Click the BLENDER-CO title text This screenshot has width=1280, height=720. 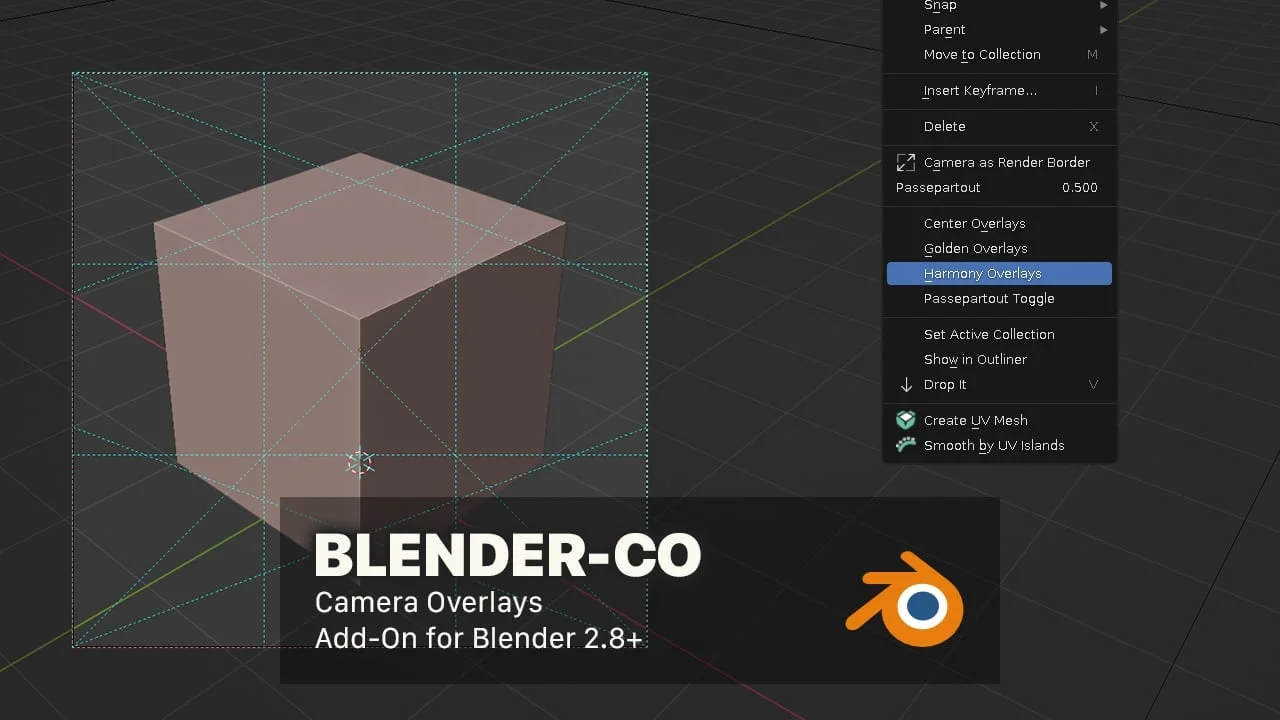[x=507, y=557]
